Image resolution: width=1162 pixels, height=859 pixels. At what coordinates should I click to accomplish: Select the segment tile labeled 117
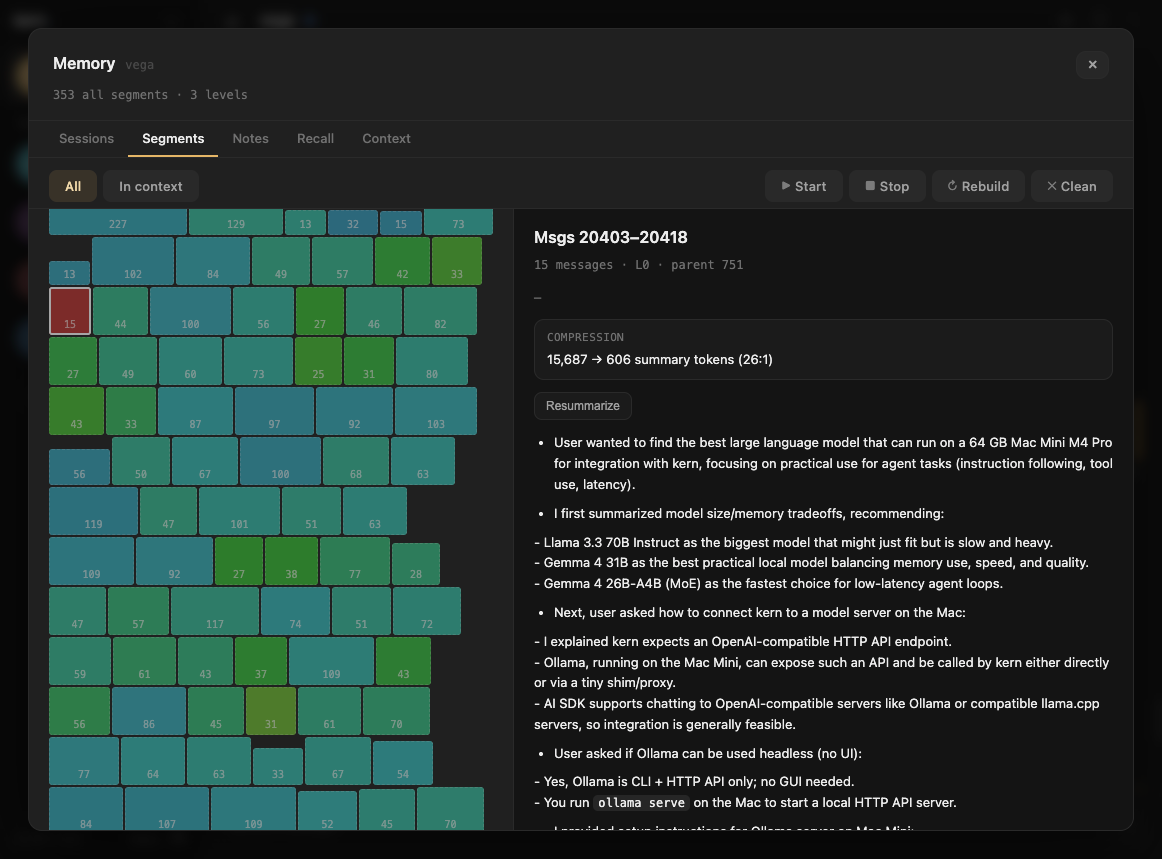coord(214,611)
